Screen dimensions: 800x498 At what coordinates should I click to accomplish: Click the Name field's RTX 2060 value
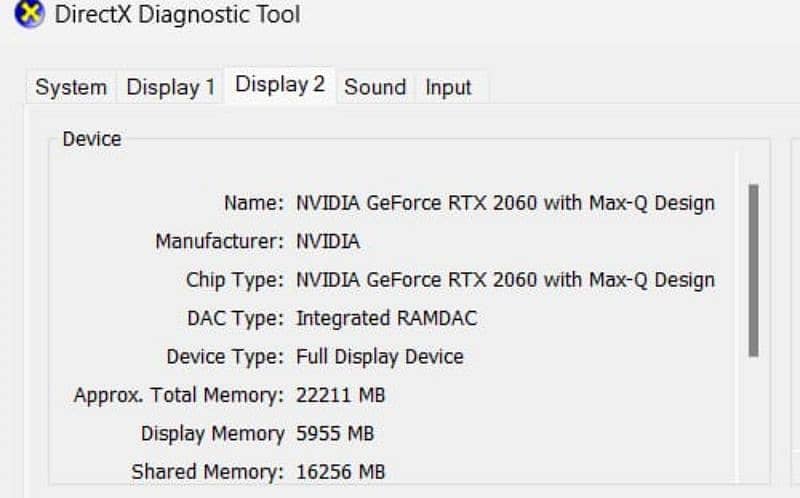click(x=505, y=203)
